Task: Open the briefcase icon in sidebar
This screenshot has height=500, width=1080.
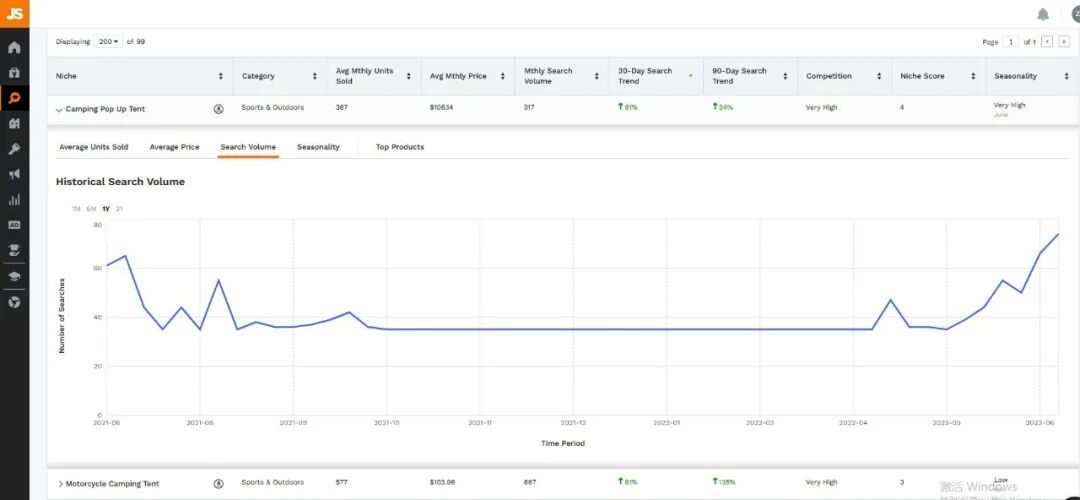Action: 14,72
